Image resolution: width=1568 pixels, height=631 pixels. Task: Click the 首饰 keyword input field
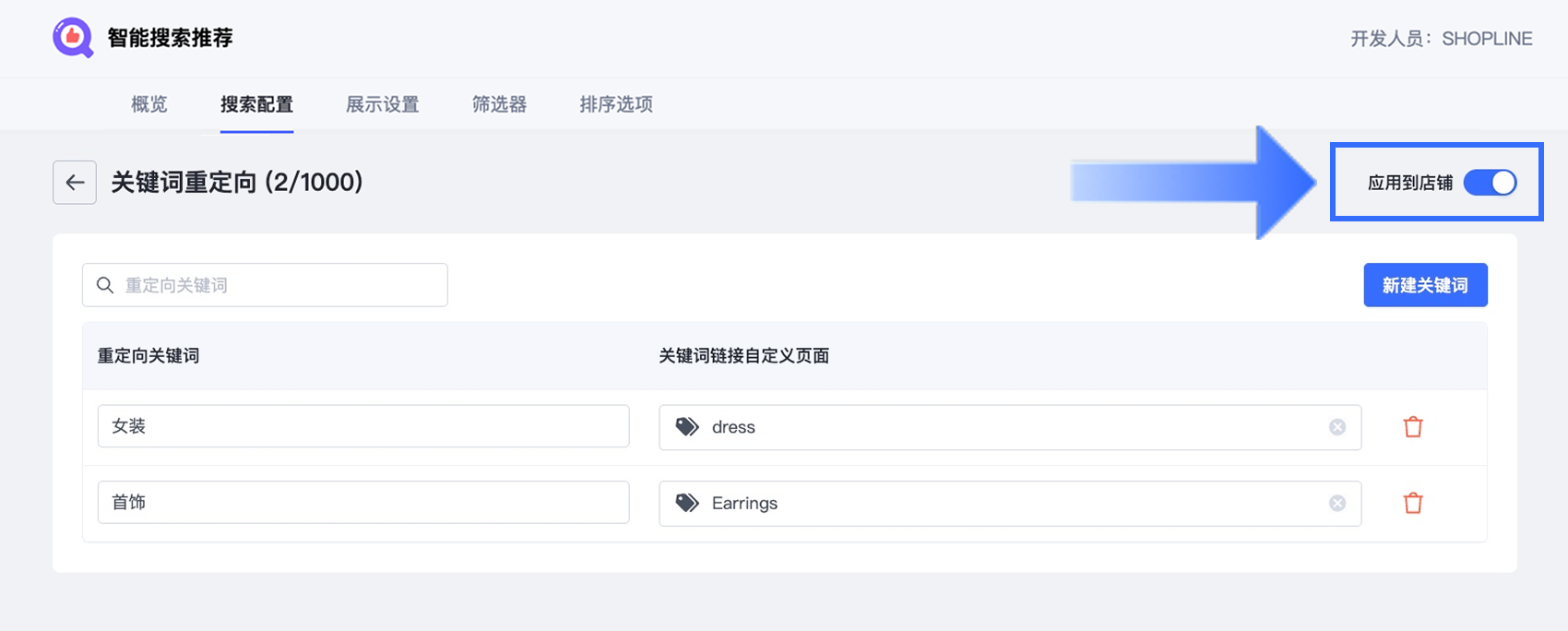pos(363,502)
